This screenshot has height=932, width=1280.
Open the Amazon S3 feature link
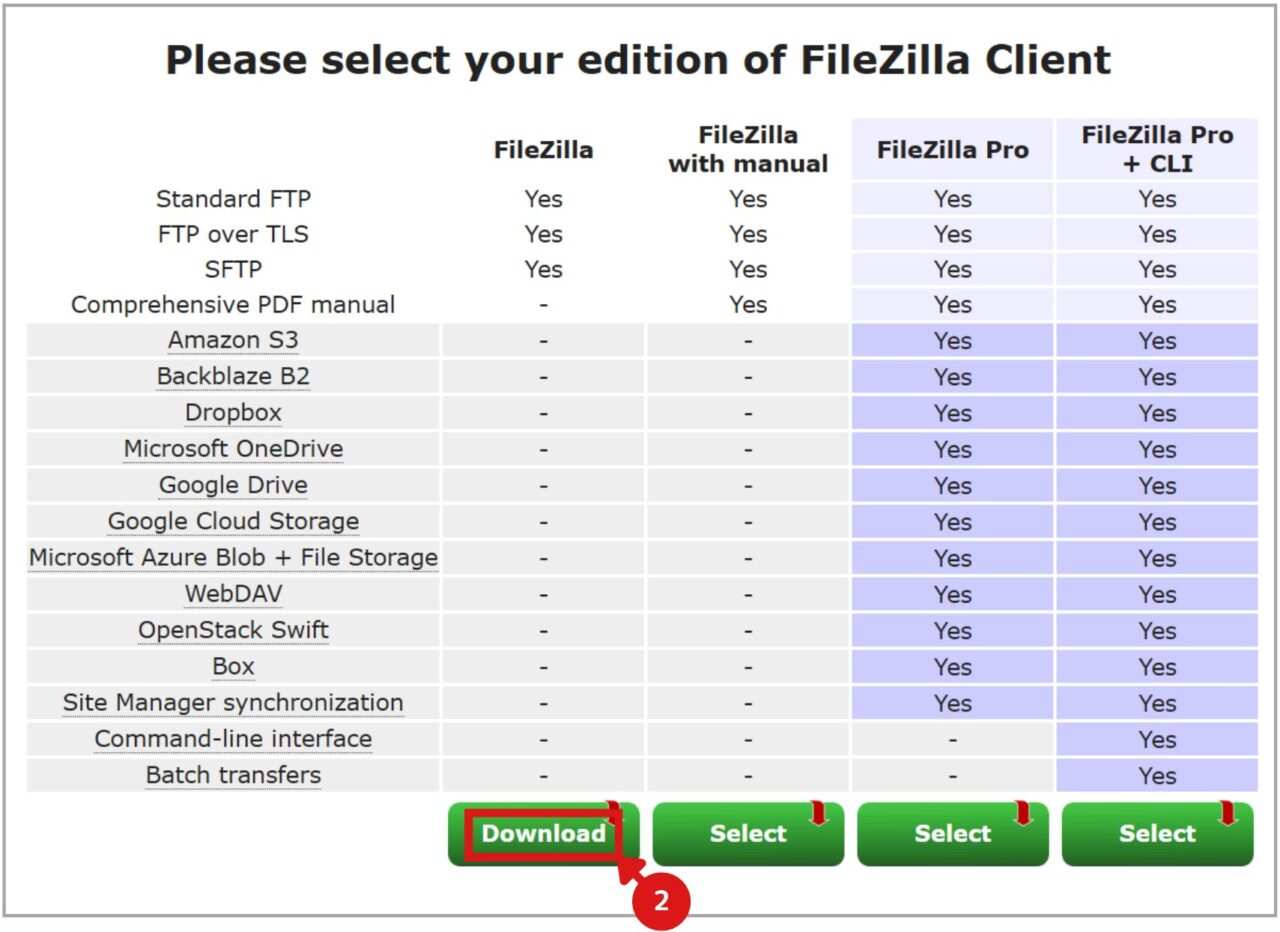[x=233, y=340]
